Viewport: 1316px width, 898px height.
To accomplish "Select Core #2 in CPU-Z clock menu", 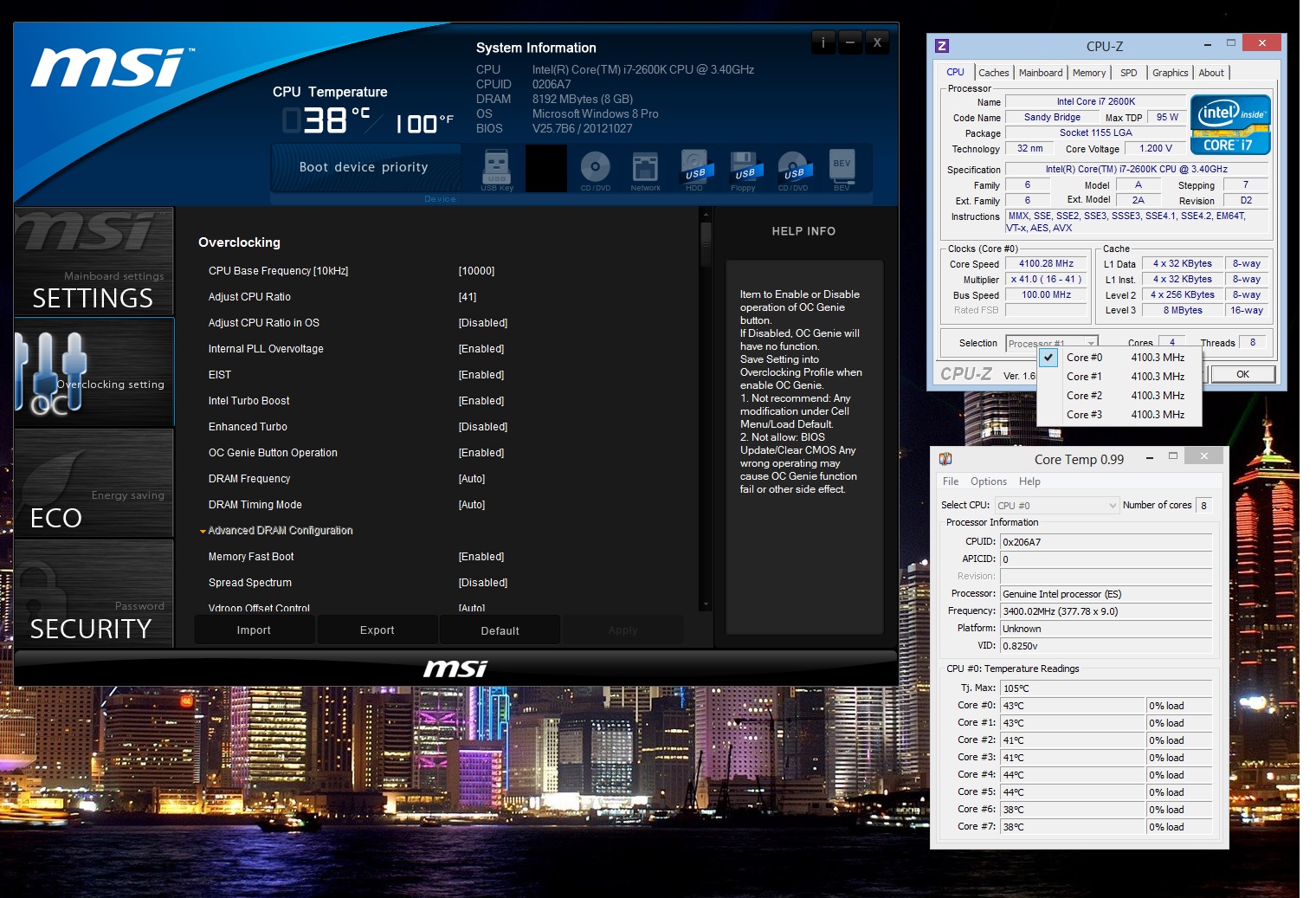I will pos(1119,396).
